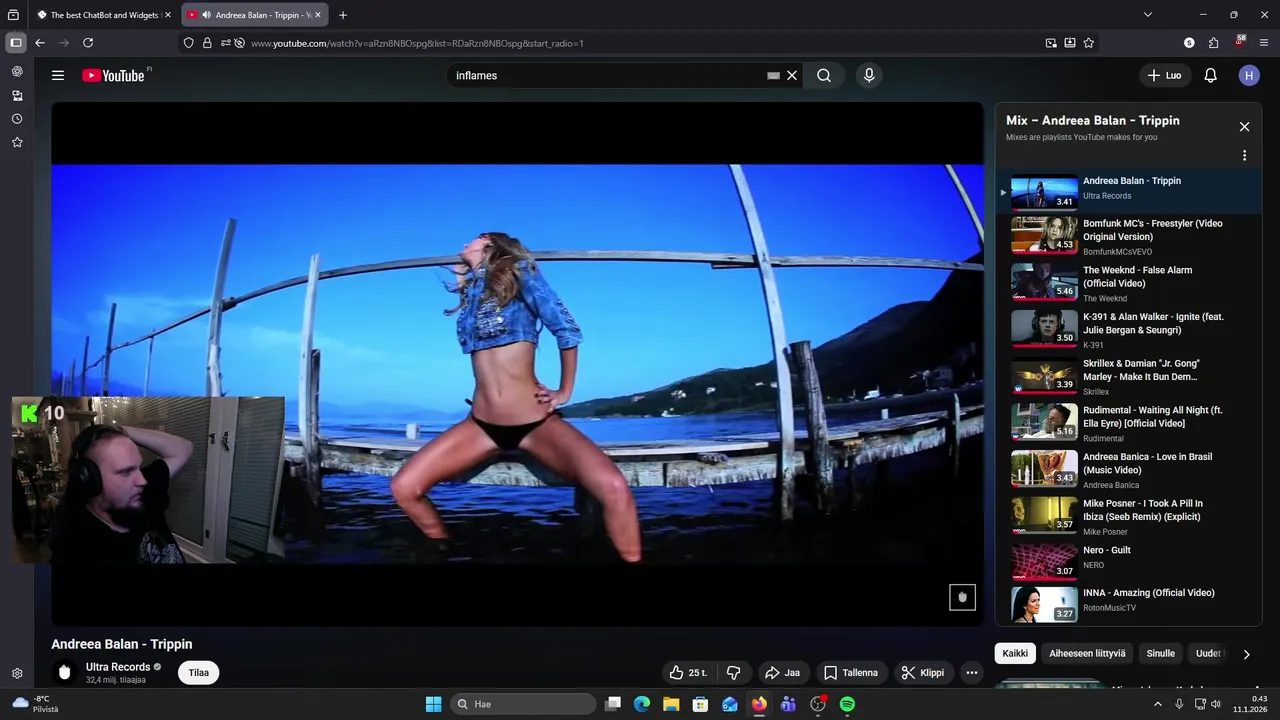Go to YouTube home via logo

click(x=114, y=75)
